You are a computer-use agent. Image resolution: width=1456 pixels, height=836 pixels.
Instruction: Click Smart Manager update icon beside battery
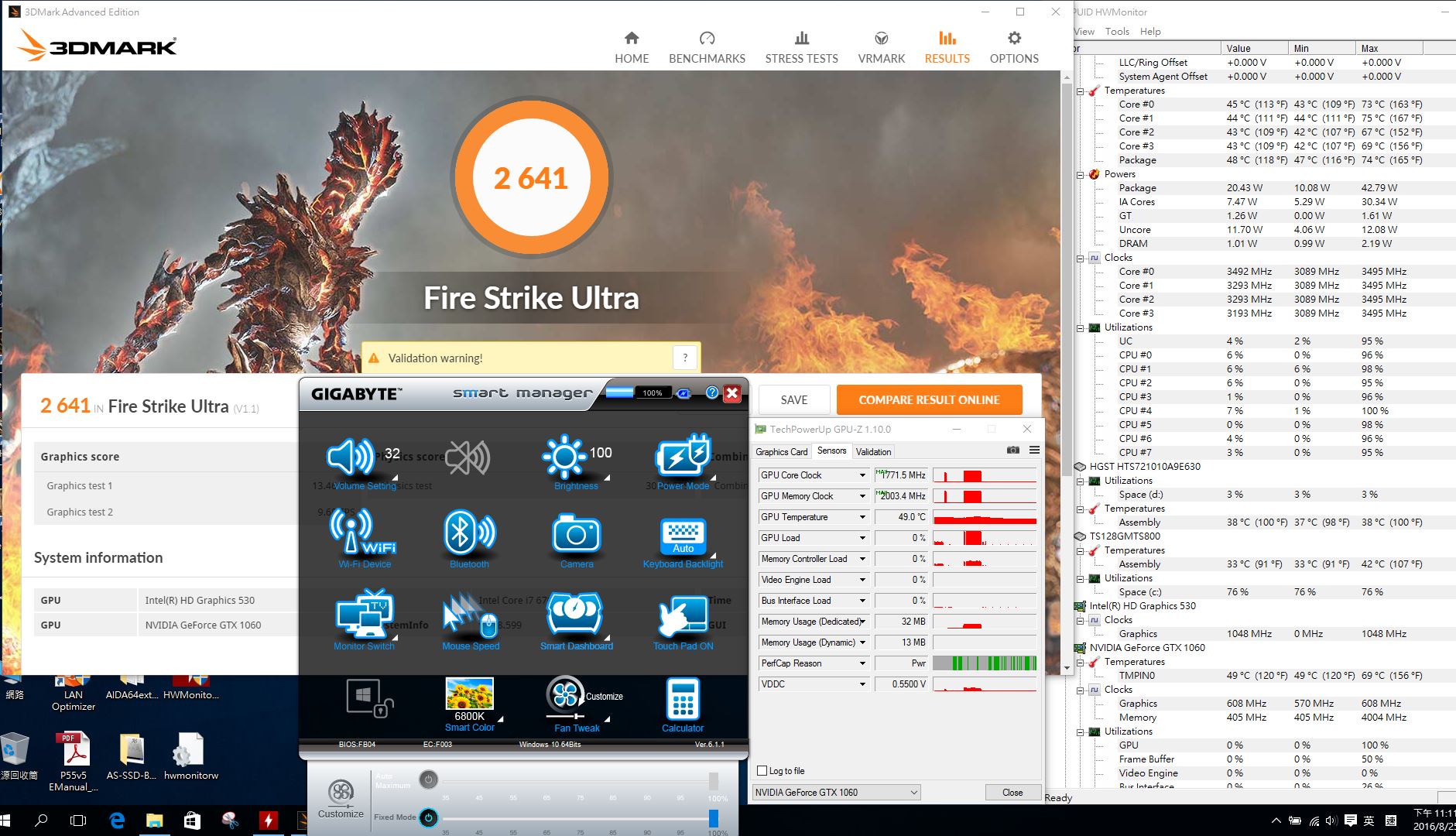click(683, 393)
